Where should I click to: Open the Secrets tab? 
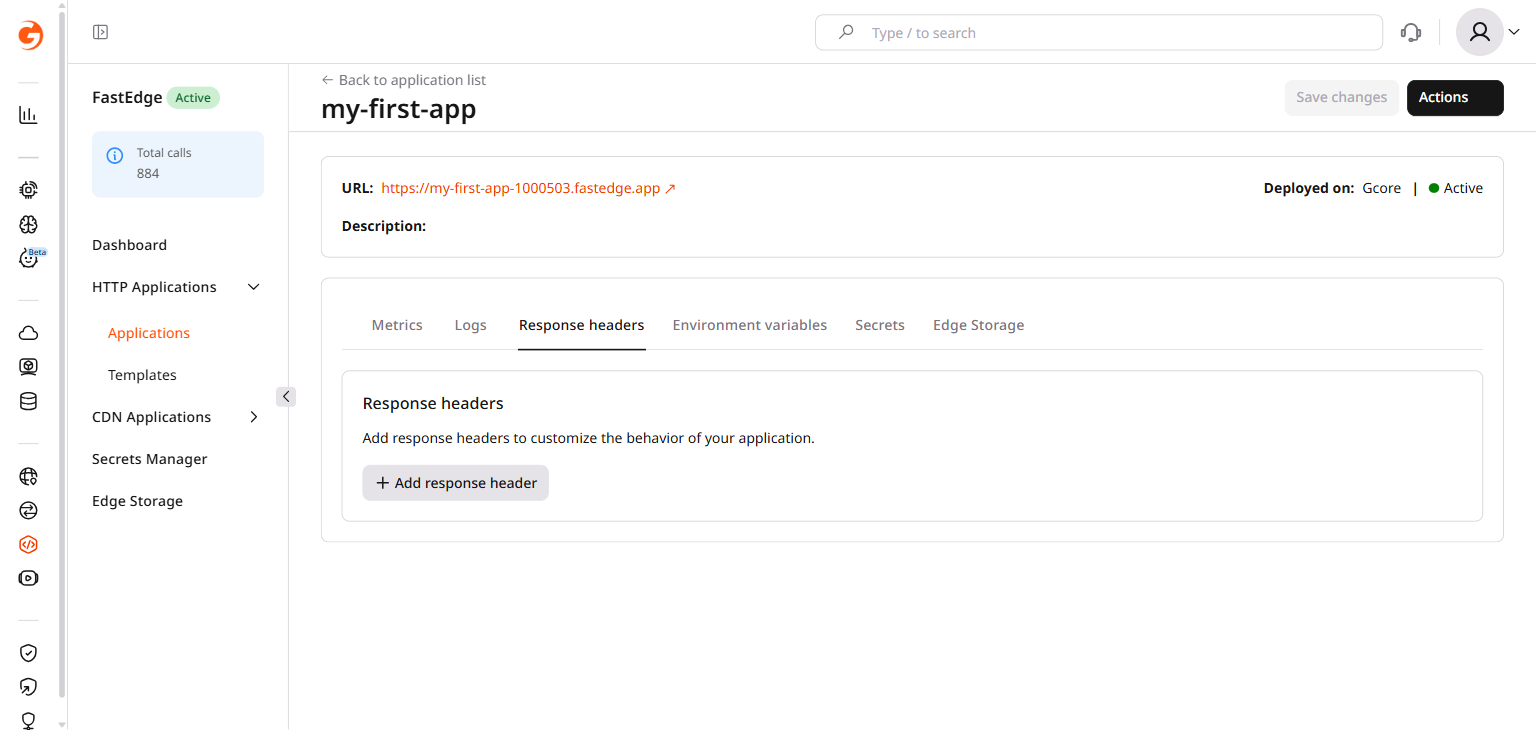(x=880, y=325)
